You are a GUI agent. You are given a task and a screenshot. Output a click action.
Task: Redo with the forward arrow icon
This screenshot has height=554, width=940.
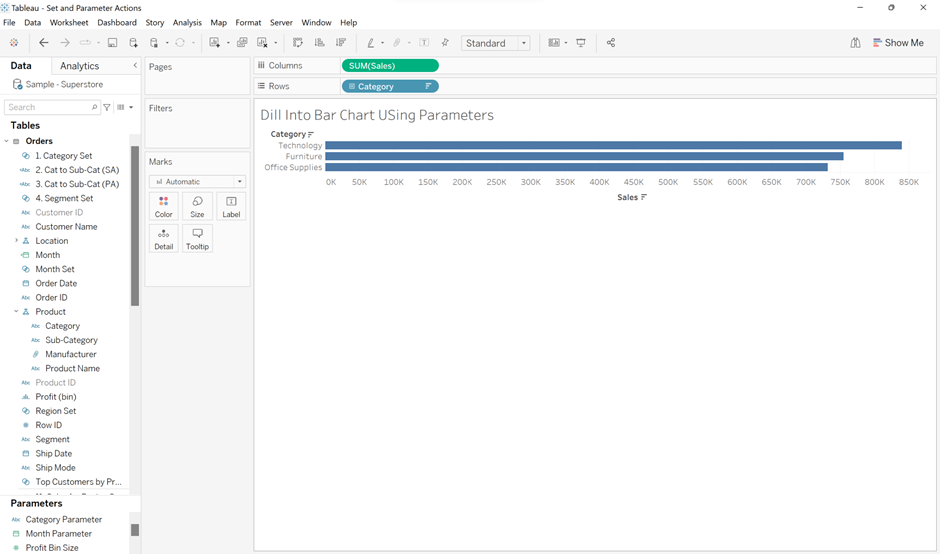point(65,43)
